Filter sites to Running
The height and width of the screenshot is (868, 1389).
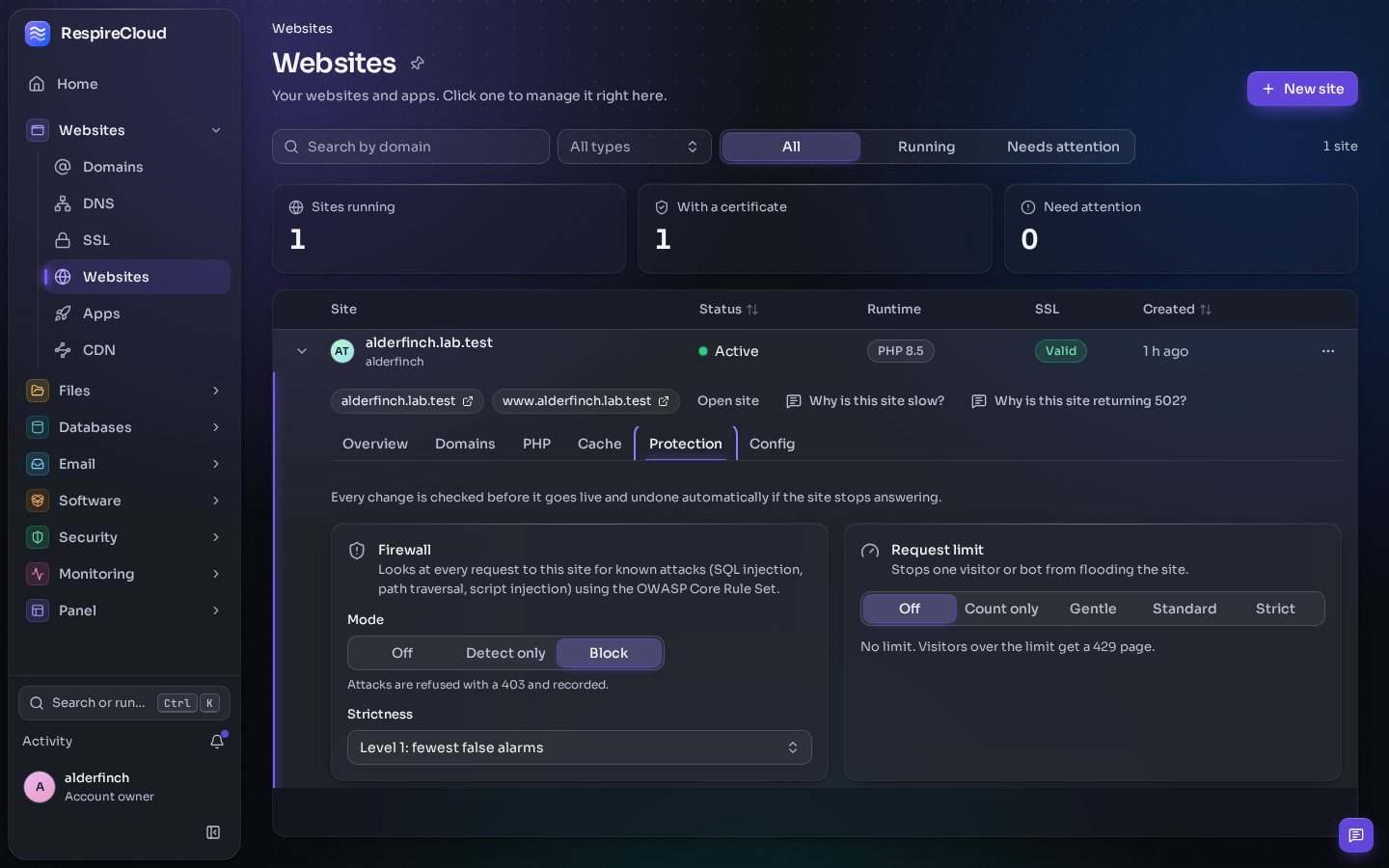pyautogui.click(x=926, y=147)
